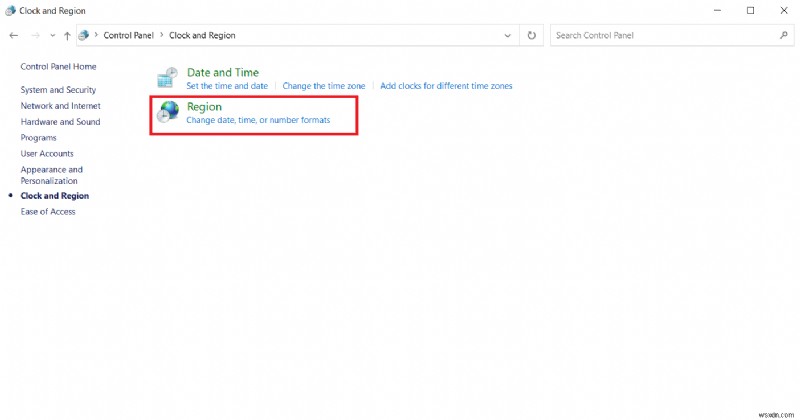Open Change the time zone link

click(x=325, y=86)
